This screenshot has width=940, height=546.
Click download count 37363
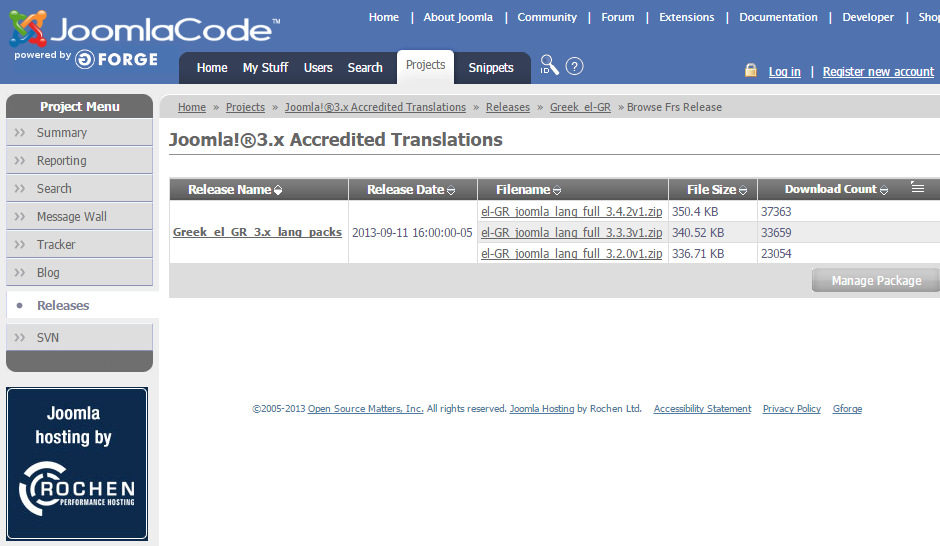pos(776,212)
